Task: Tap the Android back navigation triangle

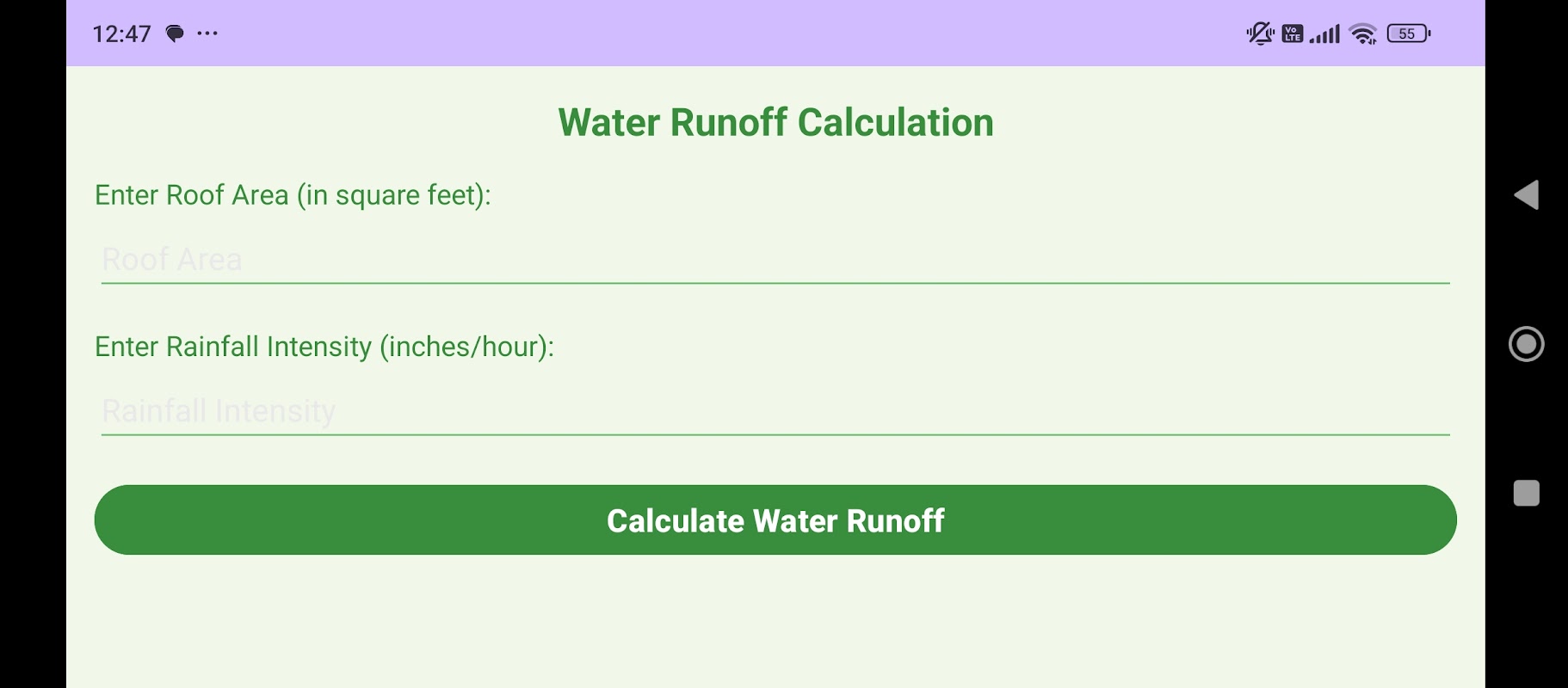Action: click(1526, 195)
